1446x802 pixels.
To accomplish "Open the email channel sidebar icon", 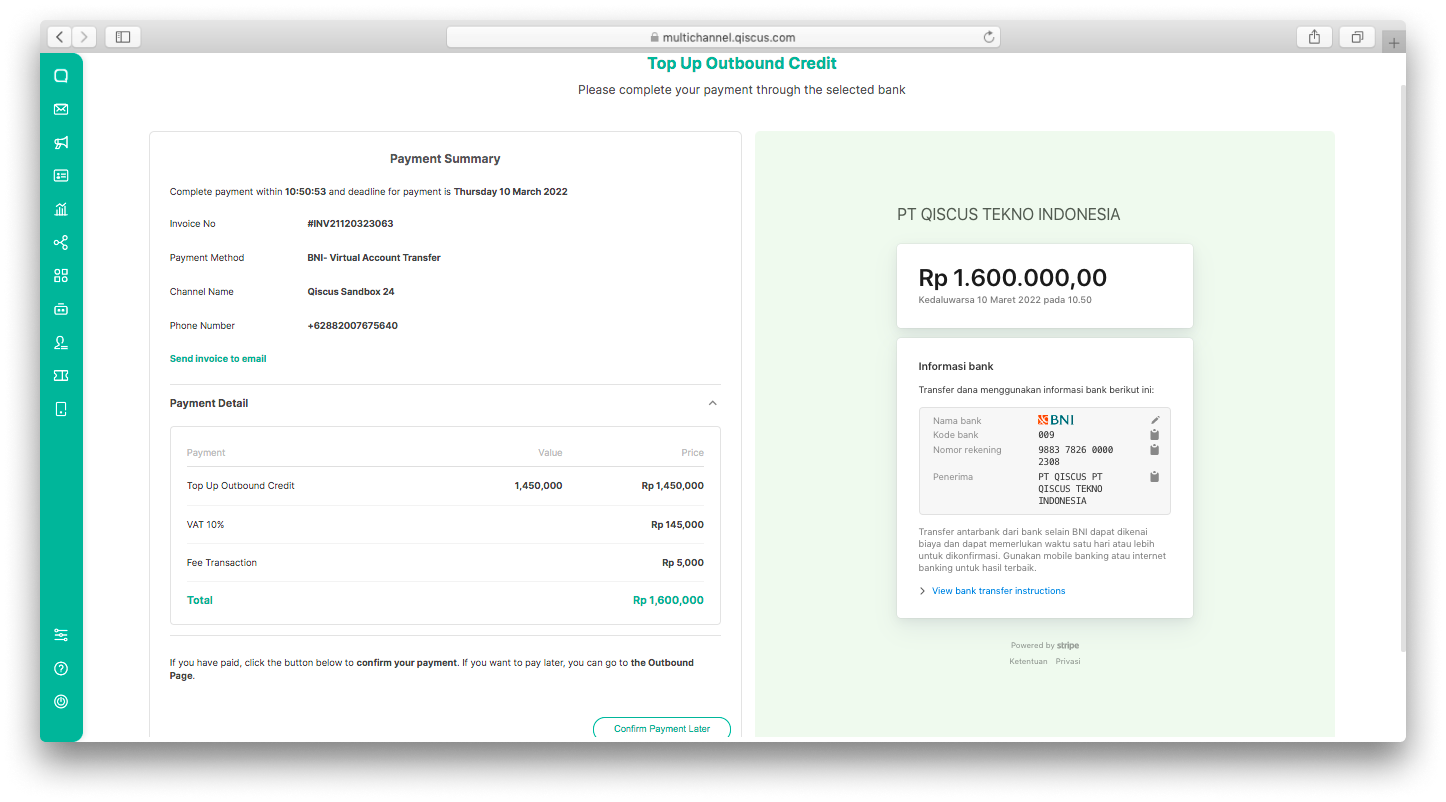I will (x=61, y=109).
